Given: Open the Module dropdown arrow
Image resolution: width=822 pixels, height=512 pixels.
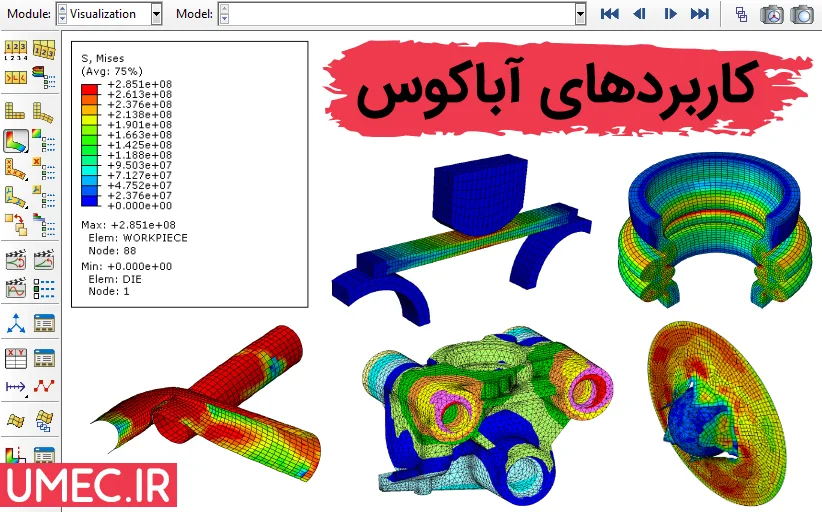Looking at the screenshot, I should pyautogui.click(x=156, y=14).
